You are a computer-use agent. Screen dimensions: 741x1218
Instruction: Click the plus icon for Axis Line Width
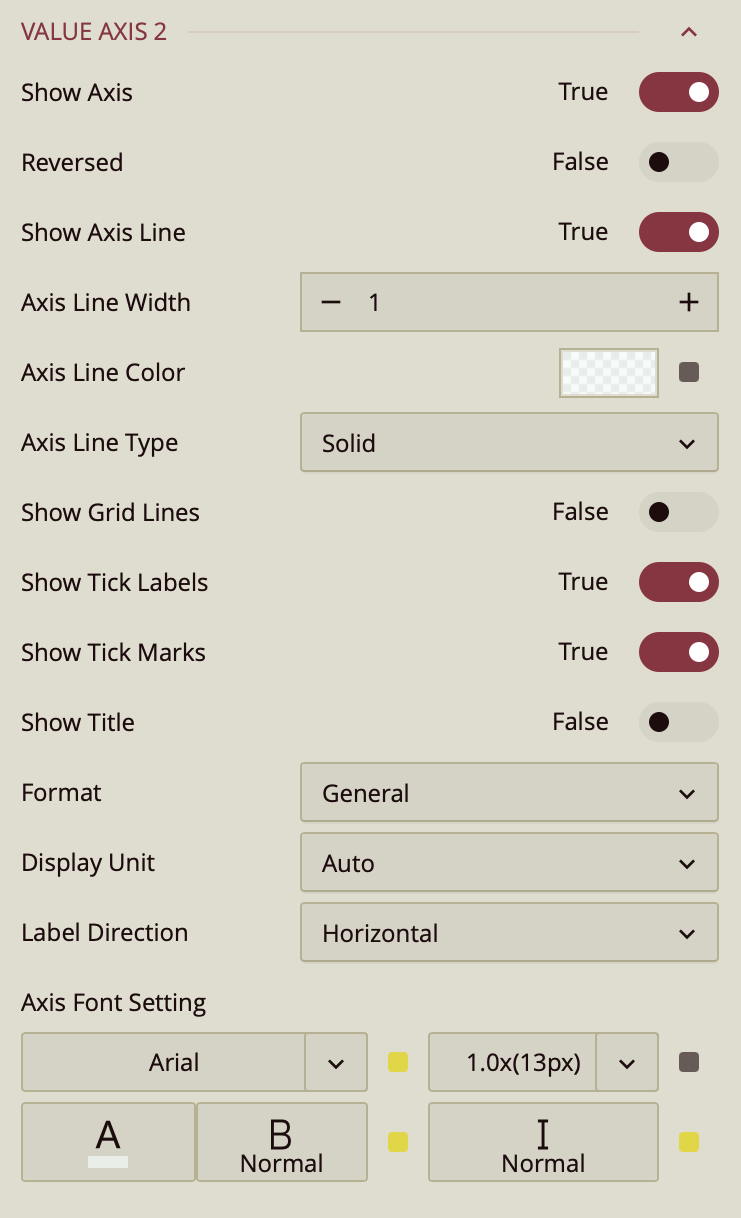pyautogui.click(x=688, y=302)
